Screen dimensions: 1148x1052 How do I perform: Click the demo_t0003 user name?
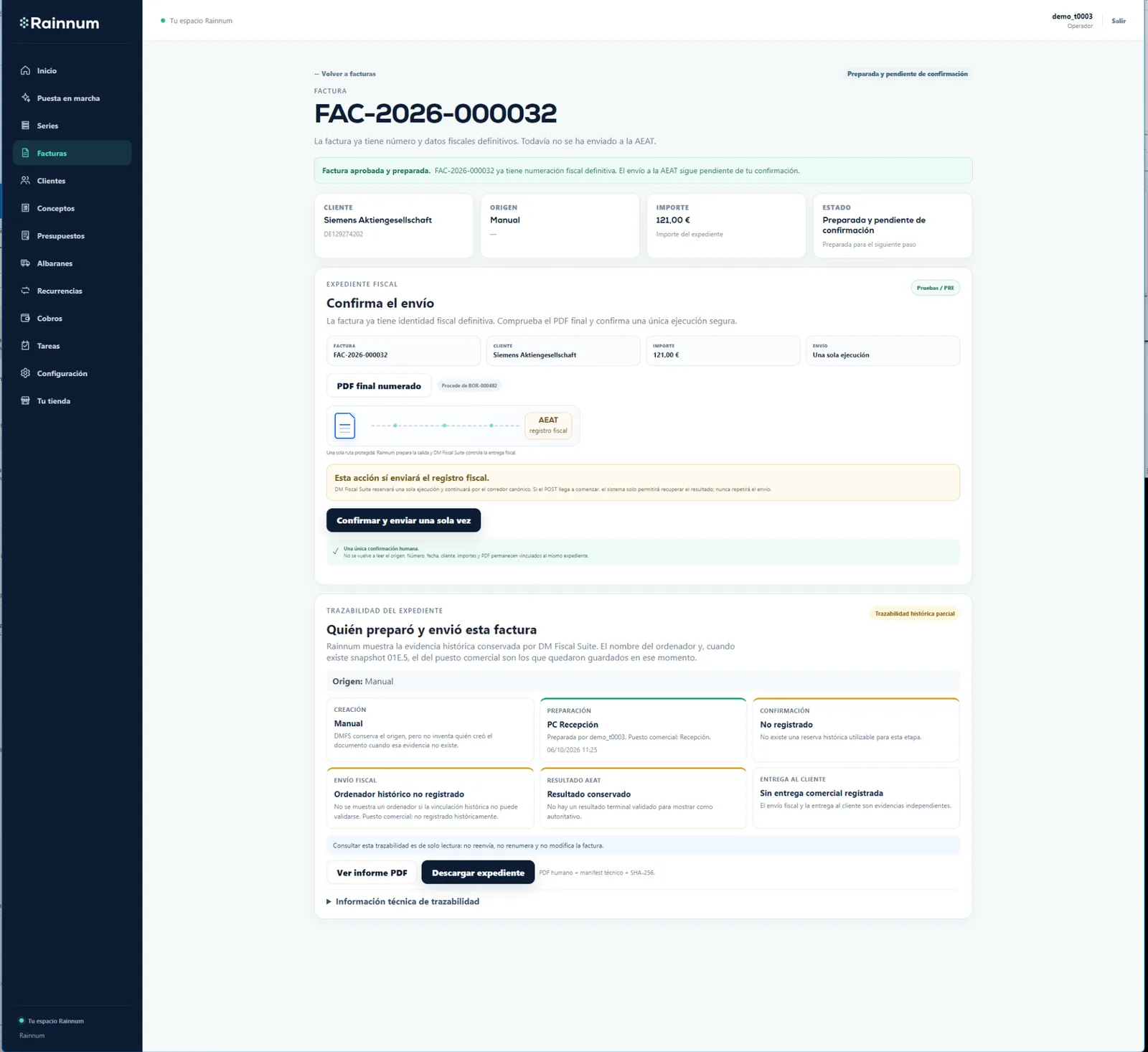[x=1072, y=17]
